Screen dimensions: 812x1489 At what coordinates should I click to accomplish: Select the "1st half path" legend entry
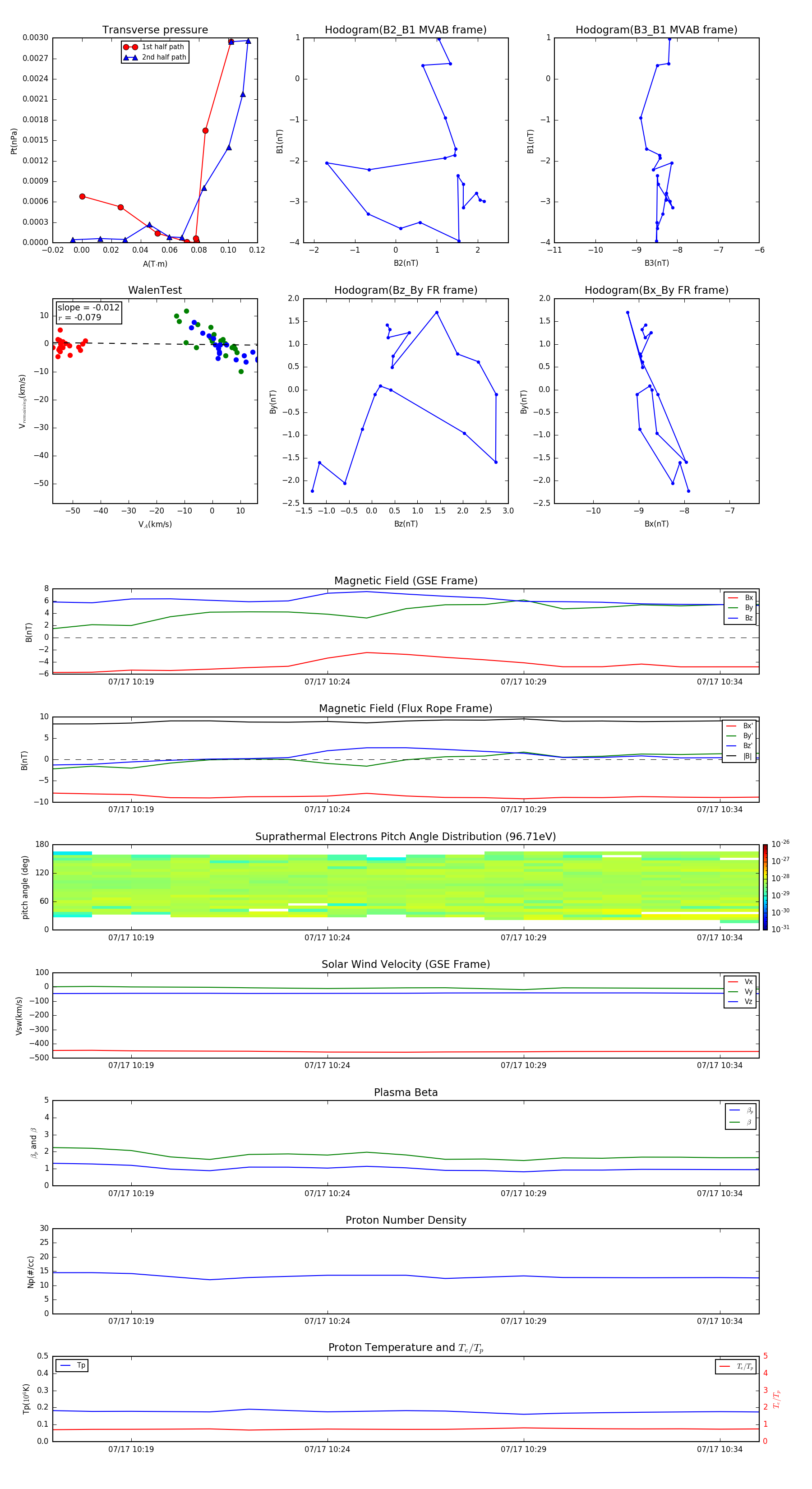[154, 47]
